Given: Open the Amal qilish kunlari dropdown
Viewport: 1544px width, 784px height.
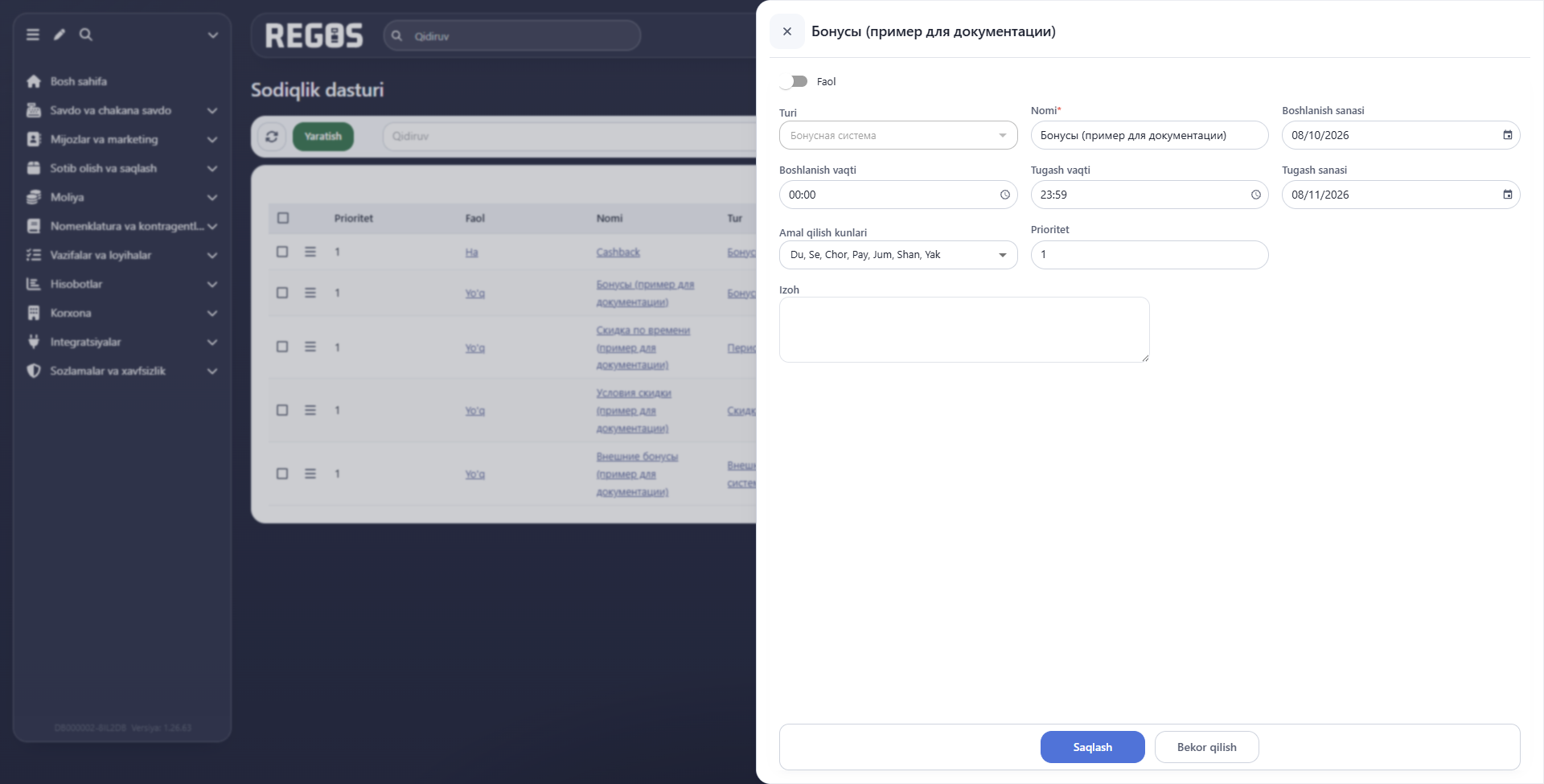Looking at the screenshot, I should point(898,255).
